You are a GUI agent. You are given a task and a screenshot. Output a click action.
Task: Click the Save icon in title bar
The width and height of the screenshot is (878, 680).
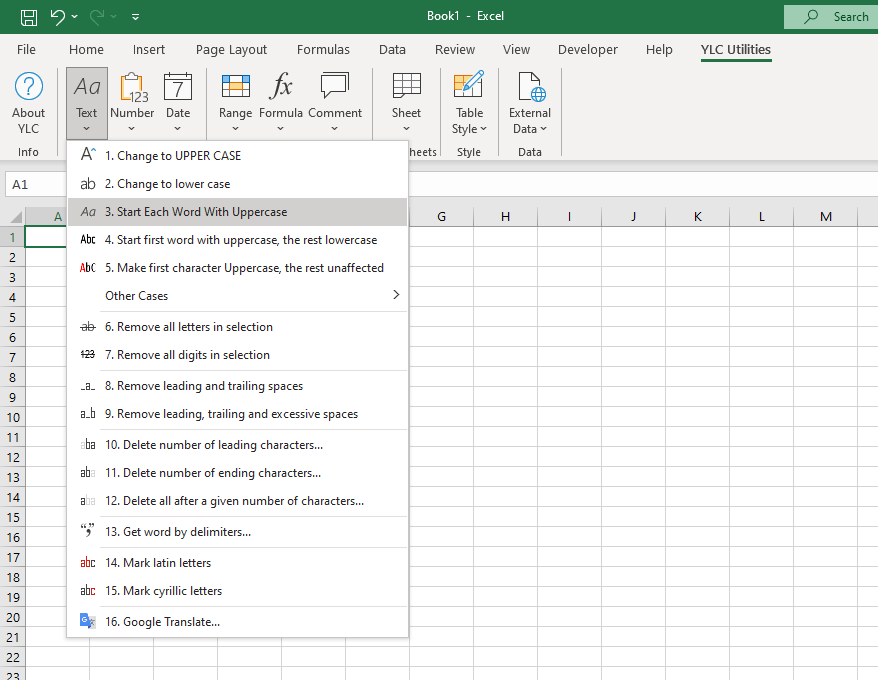(x=29, y=16)
